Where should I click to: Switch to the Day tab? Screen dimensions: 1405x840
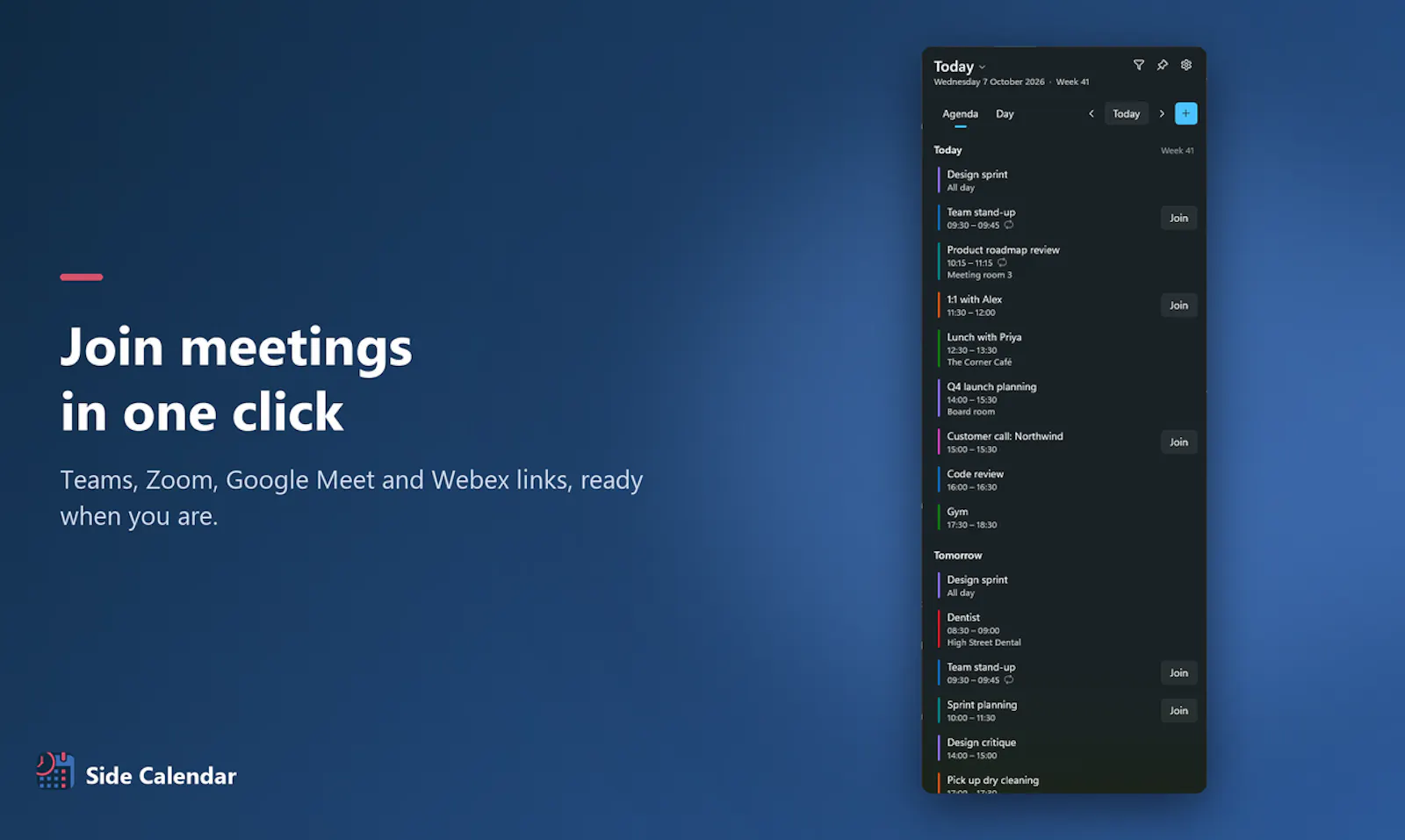click(1005, 114)
